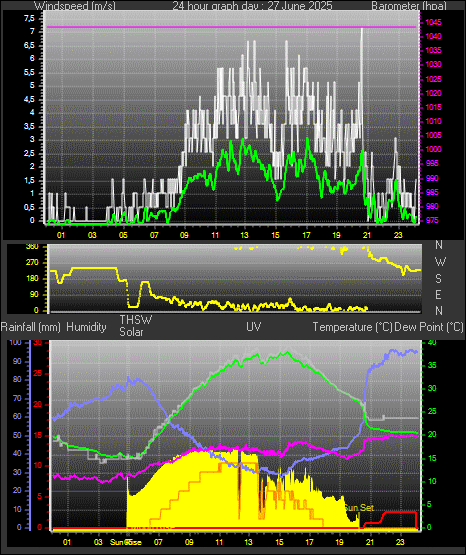The width and height of the screenshot is (466, 555).
Task: Click the magenta barometer line in wind graph
Action: [x=231, y=27]
